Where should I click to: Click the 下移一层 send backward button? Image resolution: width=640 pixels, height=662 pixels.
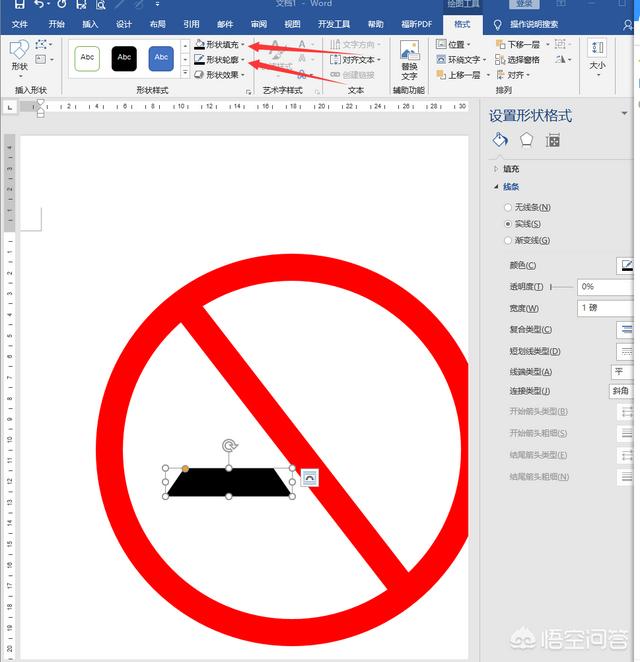[518, 44]
